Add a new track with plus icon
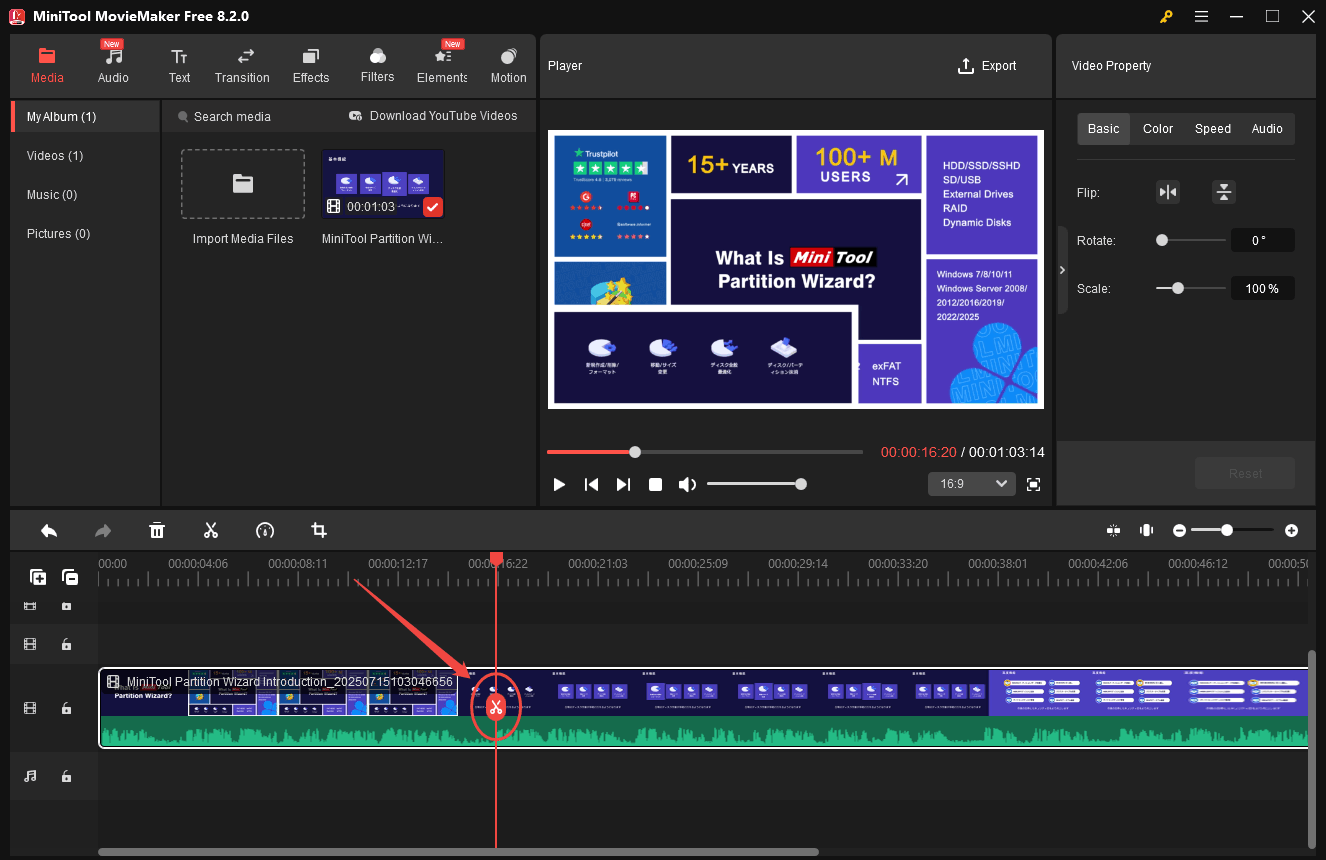 38,577
